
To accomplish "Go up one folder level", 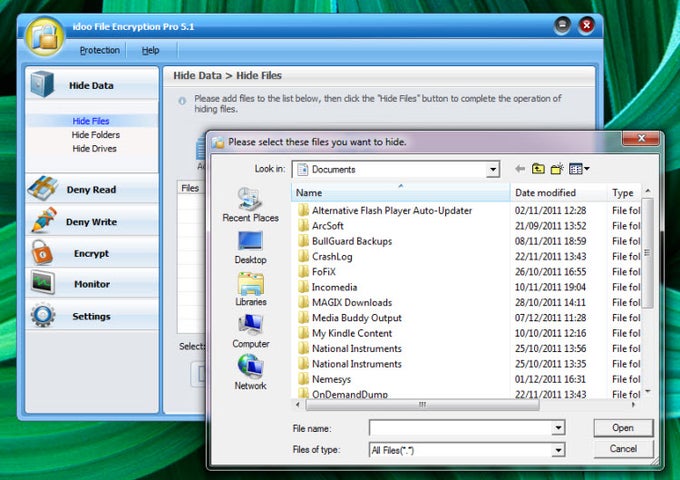I will pos(538,169).
